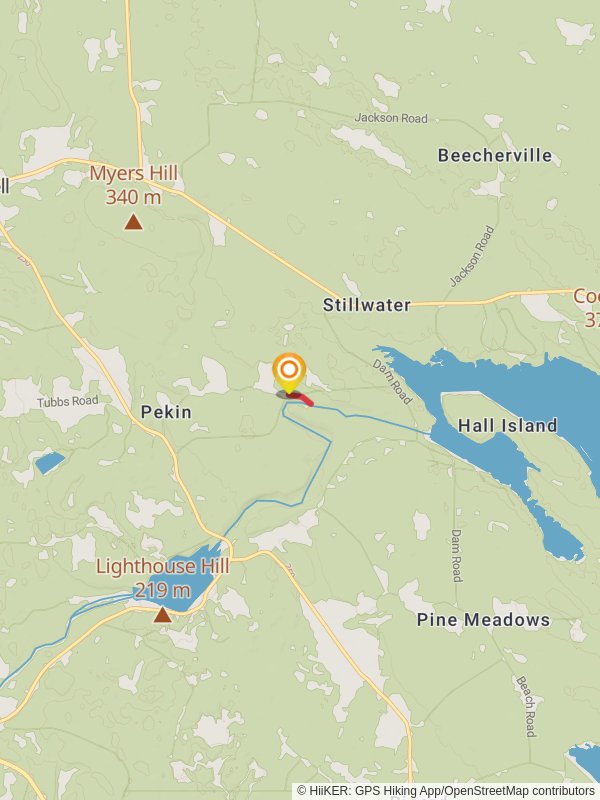Click the small blue pond west of Pekin
Viewport: 600px width, 800px height.
click(x=49, y=462)
